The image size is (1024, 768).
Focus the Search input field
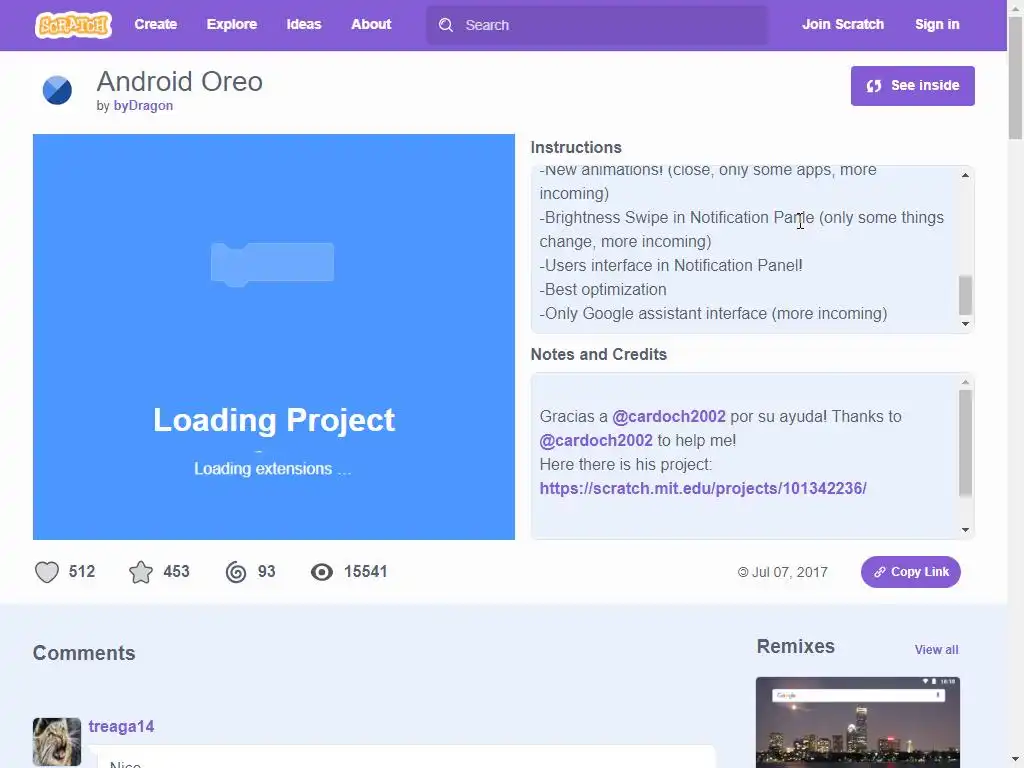pos(597,25)
